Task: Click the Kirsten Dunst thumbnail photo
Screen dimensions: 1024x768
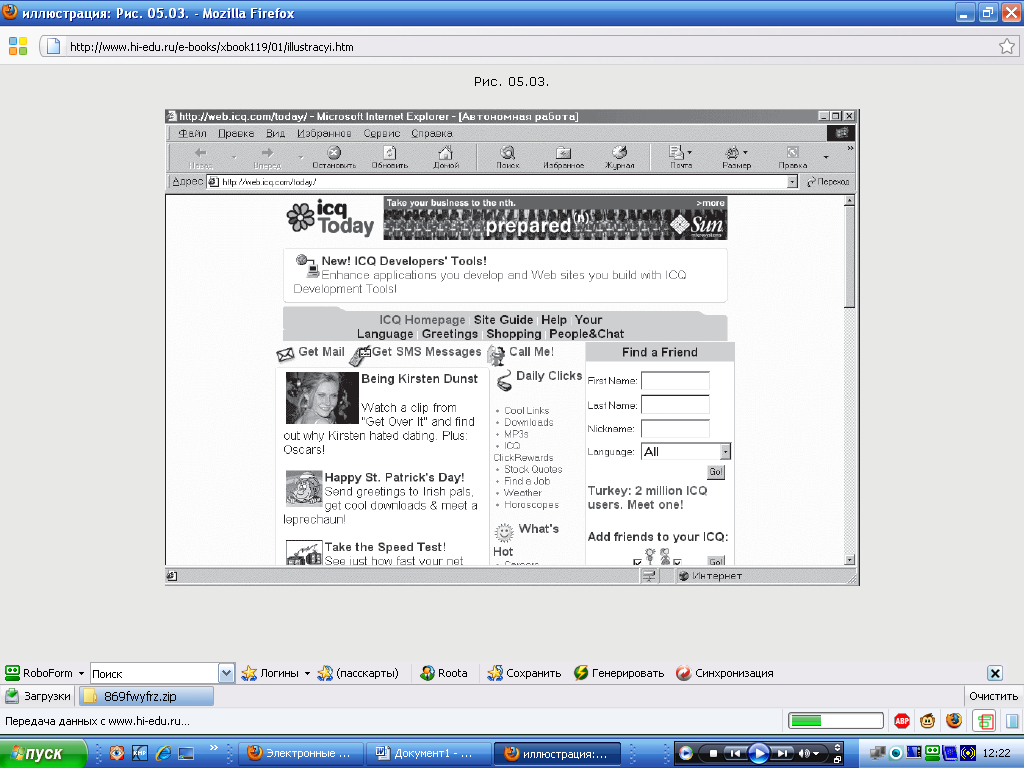Action: 322,398
